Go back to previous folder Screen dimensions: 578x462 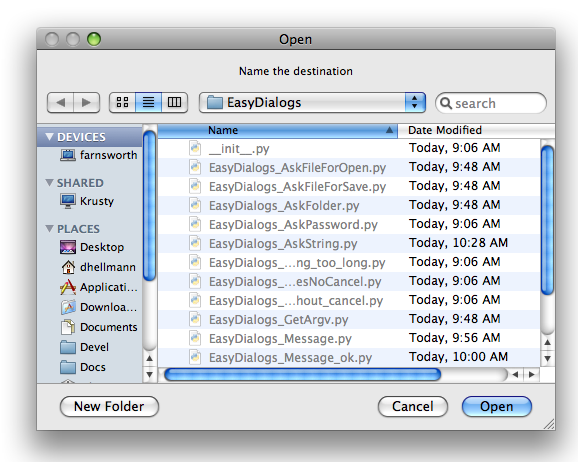pyautogui.click(x=60, y=102)
